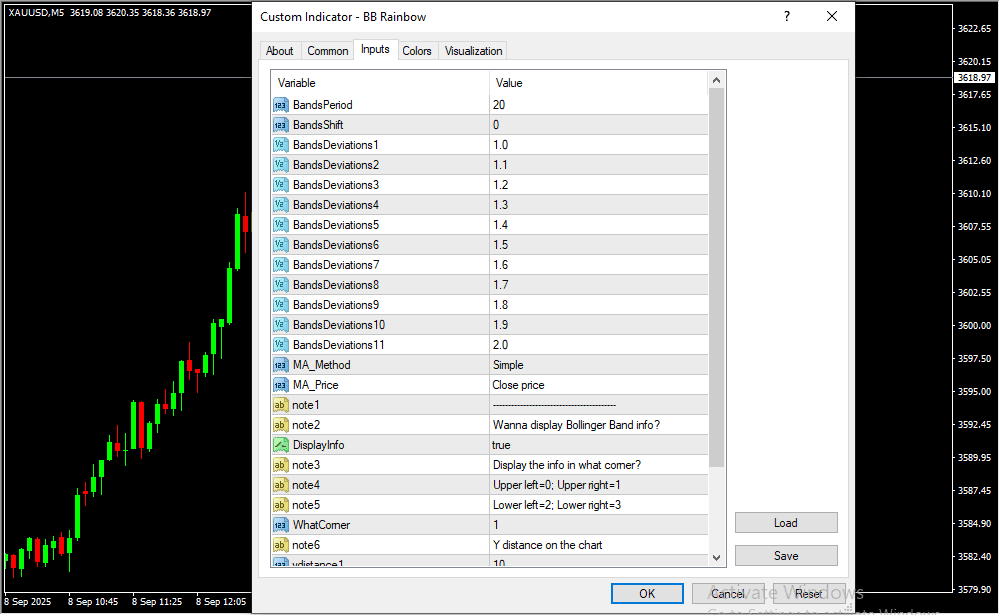
Task: Click the help question mark icon
Action: click(x=787, y=17)
